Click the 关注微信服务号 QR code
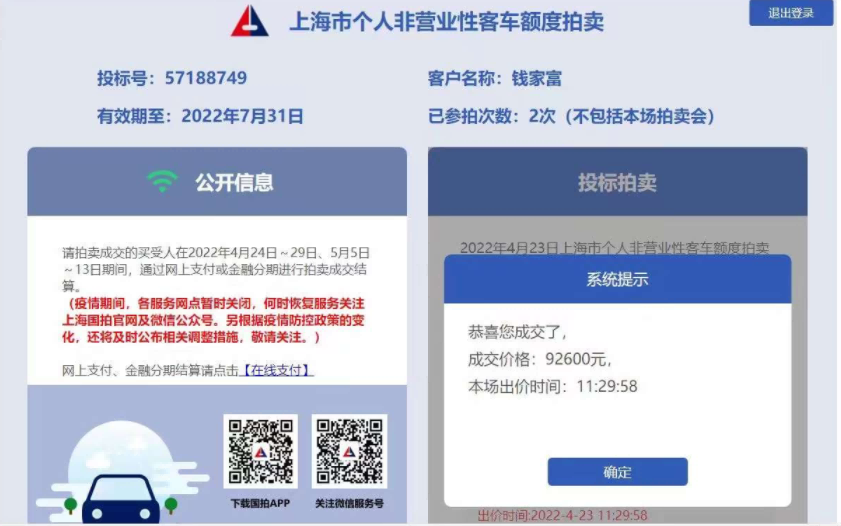Viewport: 841px width, 526px height. [349, 451]
